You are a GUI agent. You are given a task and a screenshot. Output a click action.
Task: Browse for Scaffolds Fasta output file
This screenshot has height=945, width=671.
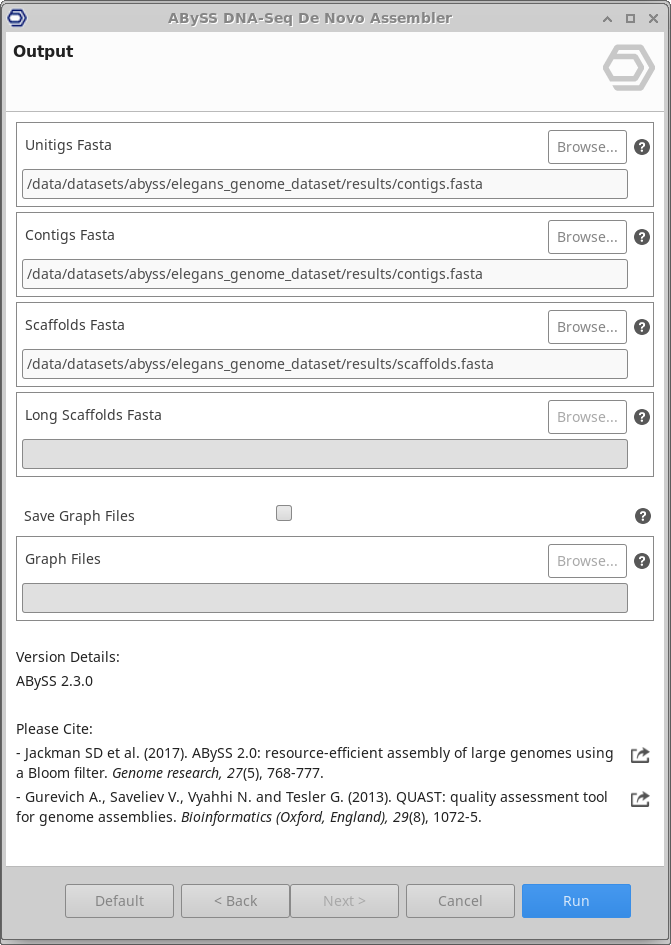coord(587,327)
